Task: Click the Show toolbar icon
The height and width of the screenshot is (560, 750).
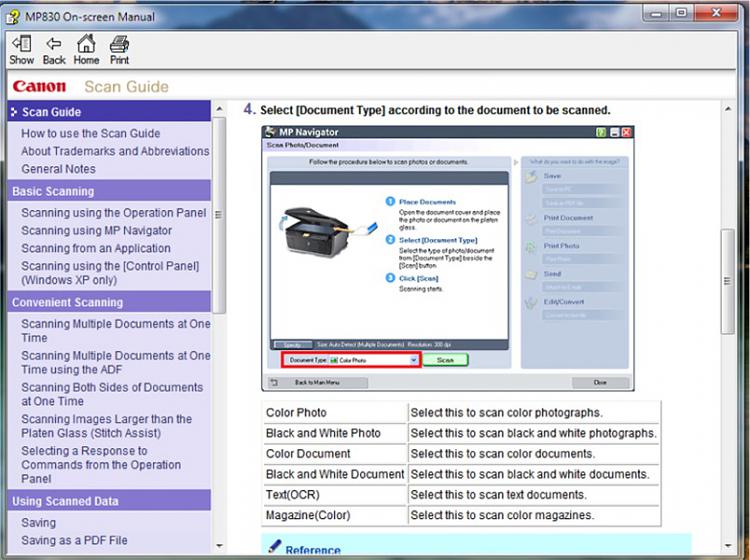Action: click(22, 50)
